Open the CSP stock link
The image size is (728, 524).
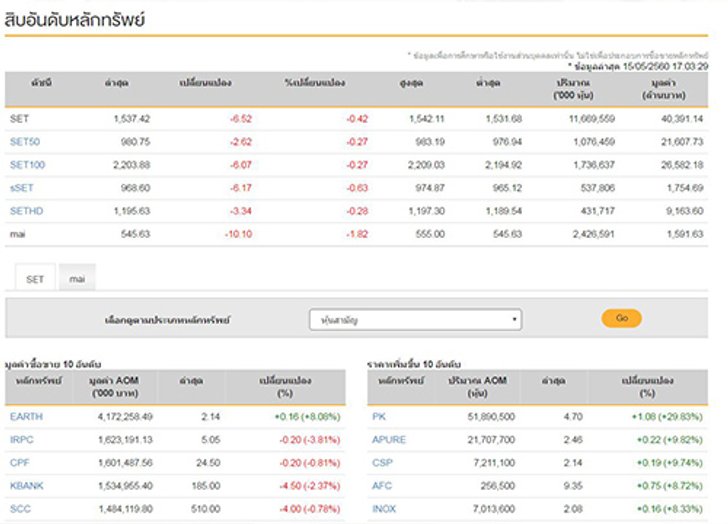382,463
